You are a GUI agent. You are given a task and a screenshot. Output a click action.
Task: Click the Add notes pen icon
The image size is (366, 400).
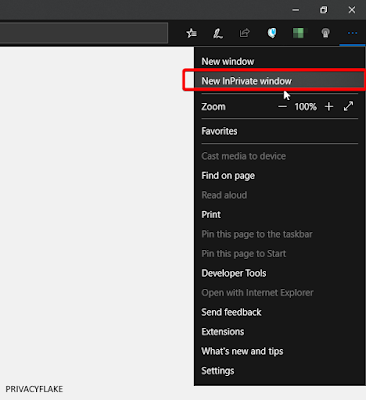(218, 33)
